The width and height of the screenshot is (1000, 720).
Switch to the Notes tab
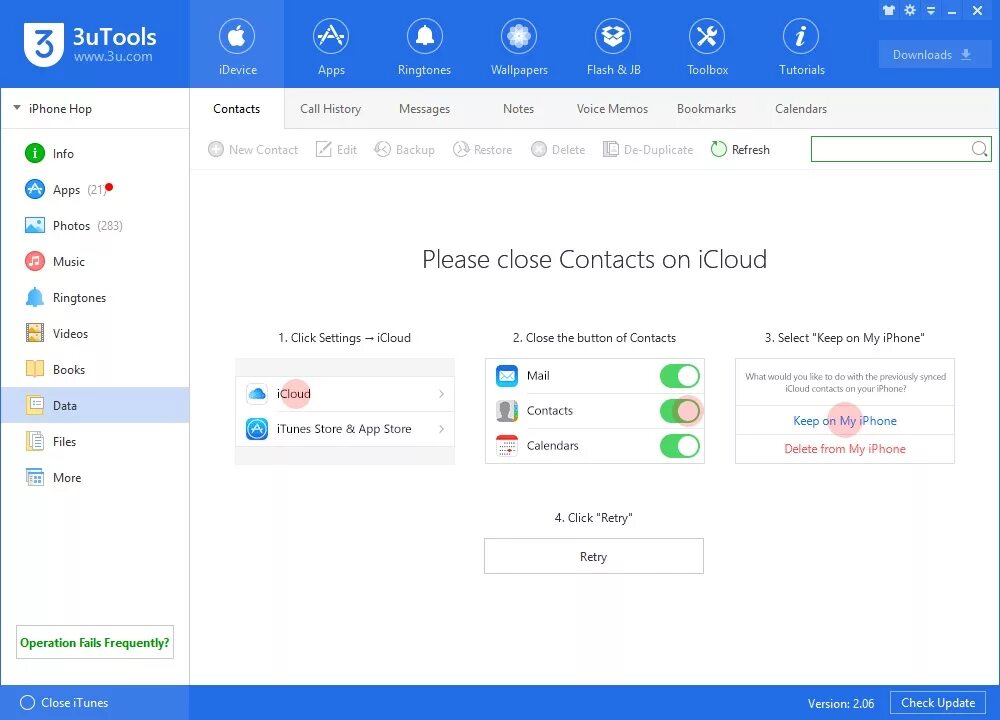518,109
